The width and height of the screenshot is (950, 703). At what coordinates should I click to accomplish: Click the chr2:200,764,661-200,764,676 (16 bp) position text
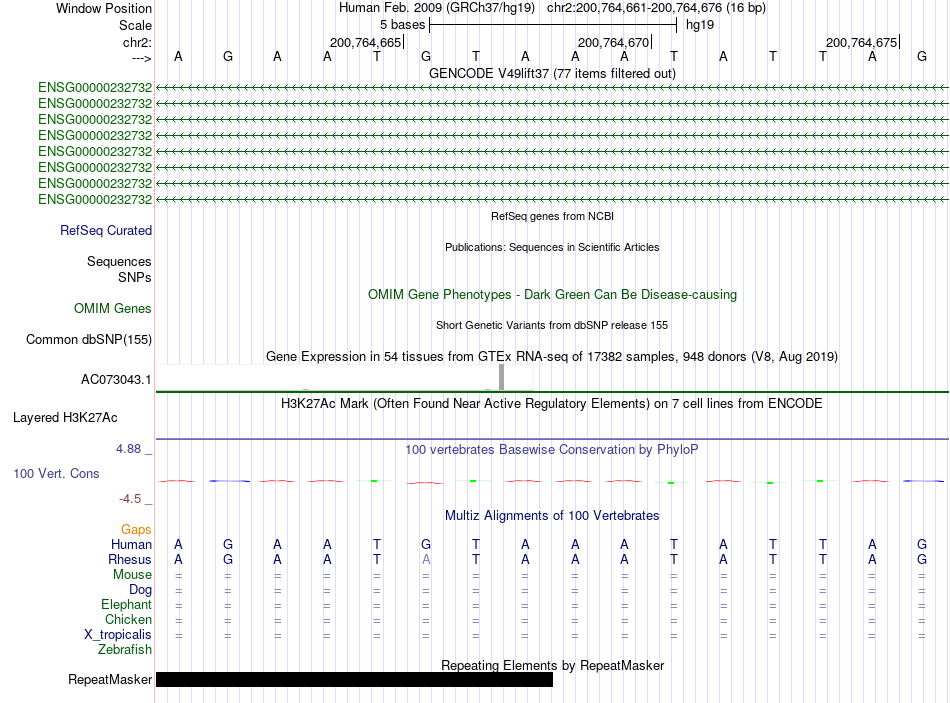[656, 8]
